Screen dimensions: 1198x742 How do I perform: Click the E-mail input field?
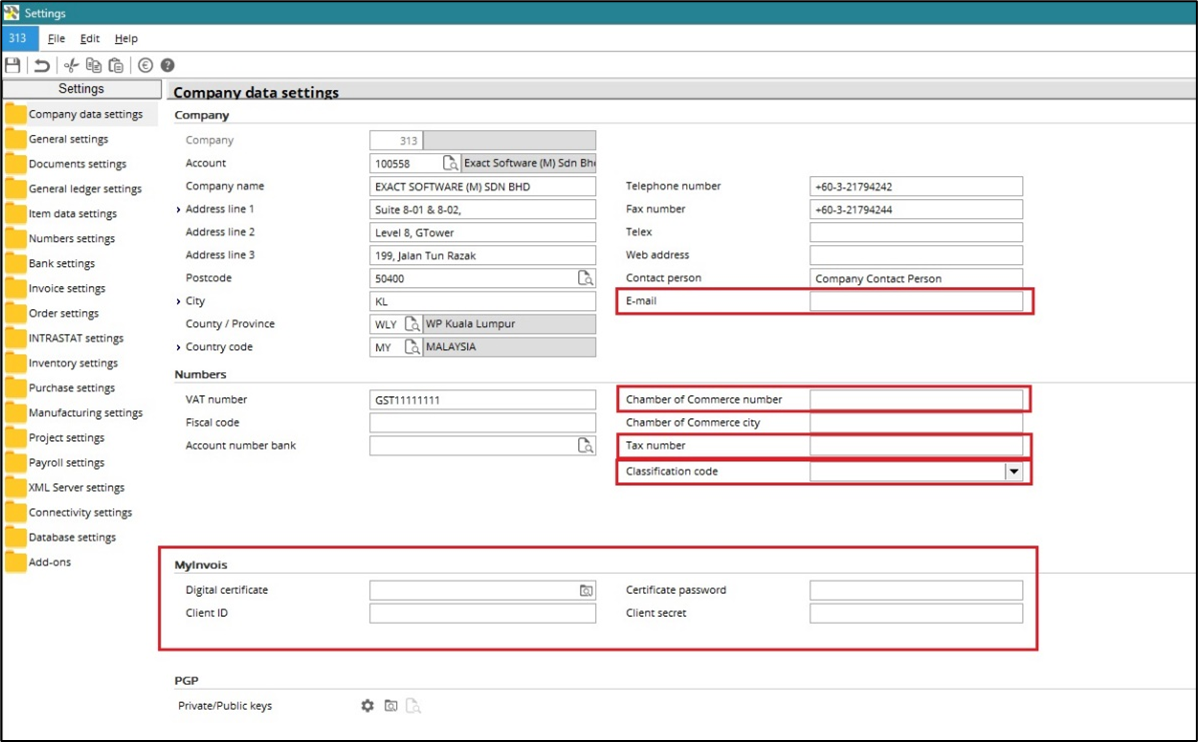915,301
